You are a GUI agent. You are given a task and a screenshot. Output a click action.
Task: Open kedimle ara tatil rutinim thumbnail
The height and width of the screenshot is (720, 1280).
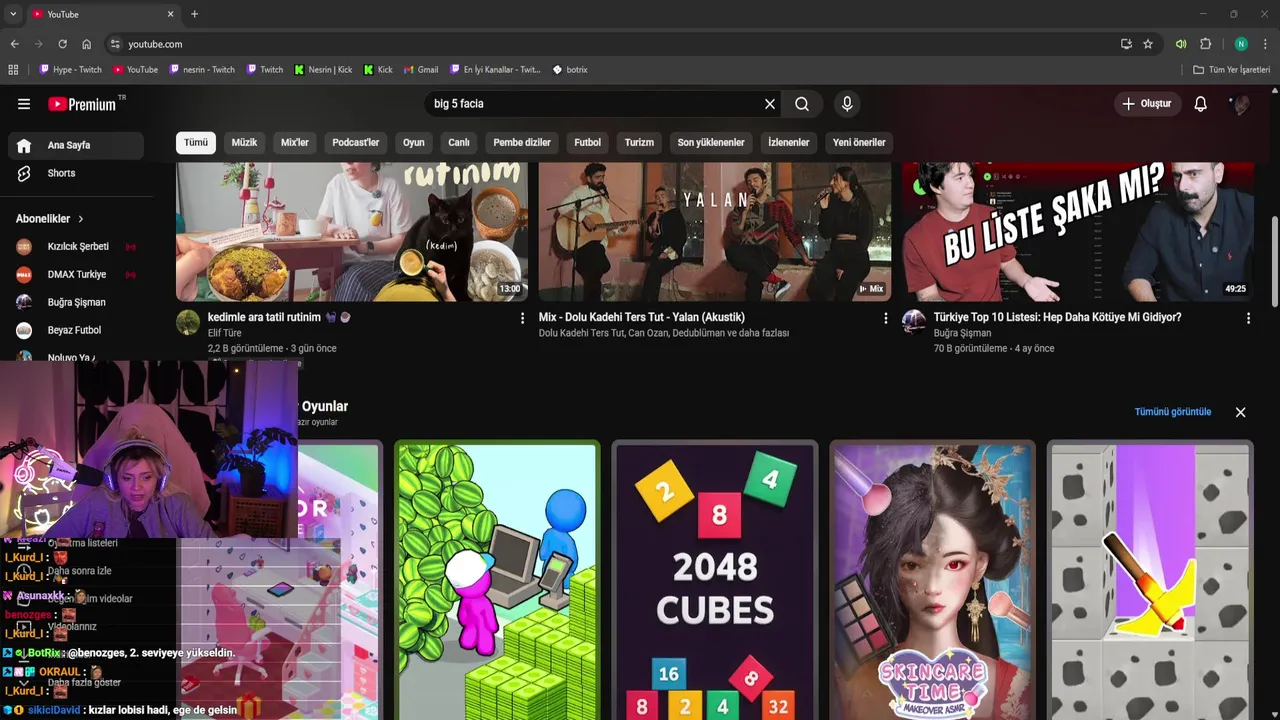352,232
